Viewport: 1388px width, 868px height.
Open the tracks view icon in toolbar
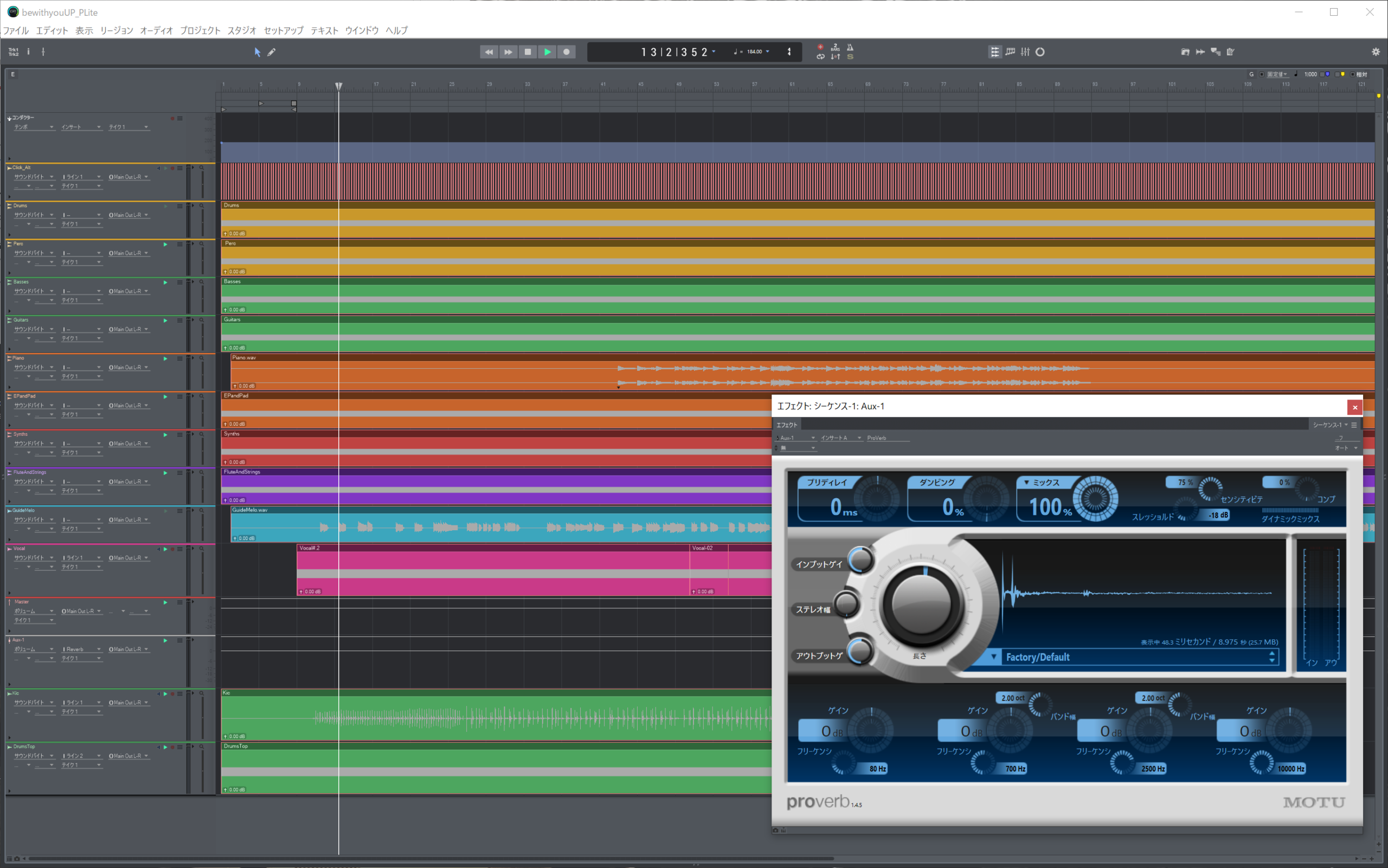[x=995, y=52]
